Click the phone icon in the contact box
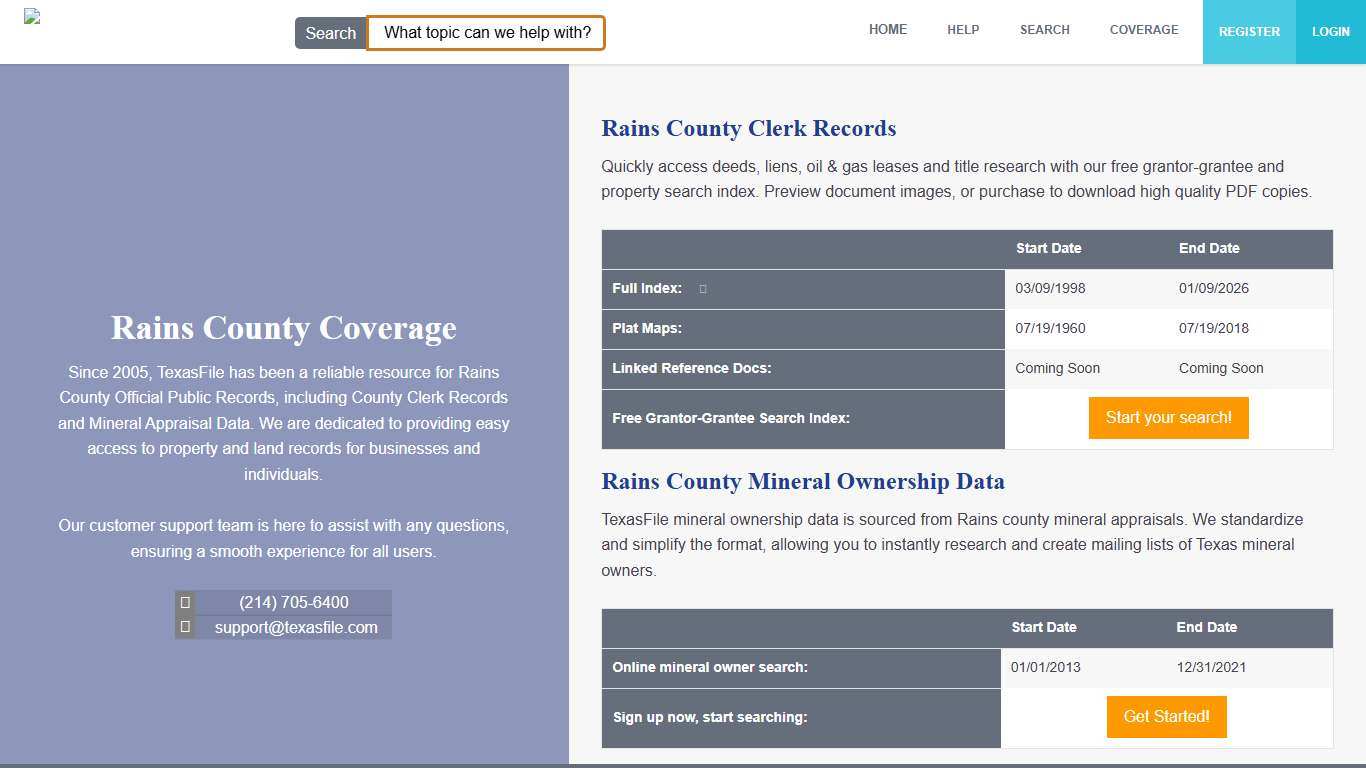This screenshot has width=1366, height=768. [x=186, y=602]
